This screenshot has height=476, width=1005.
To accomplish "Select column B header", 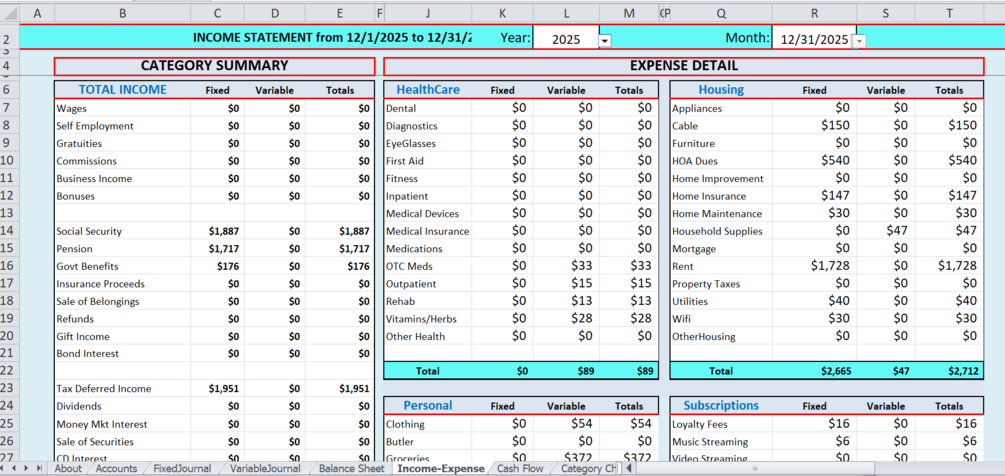I will [x=122, y=12].
